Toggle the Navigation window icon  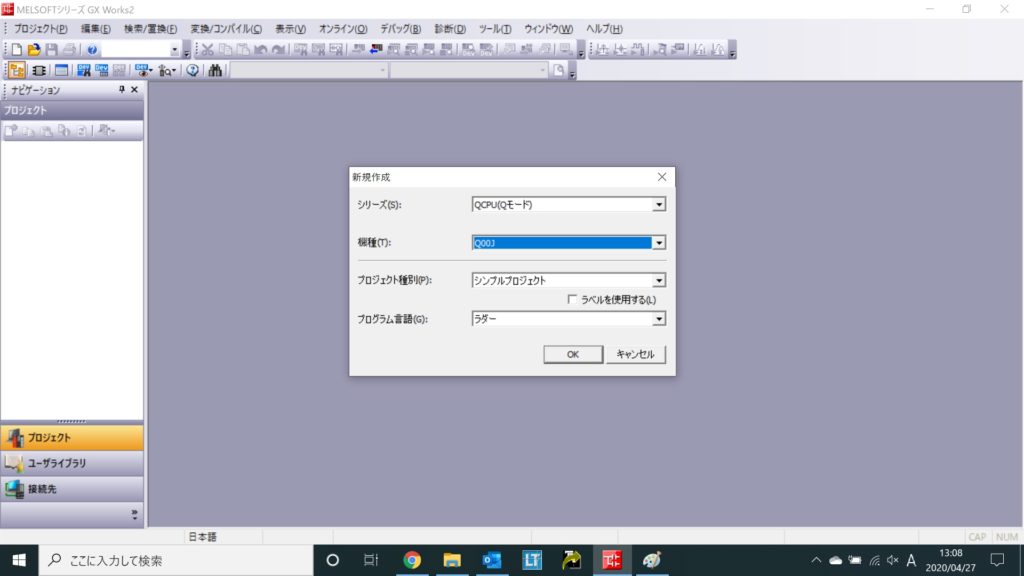pyautogui.click(x=17, y=71)
